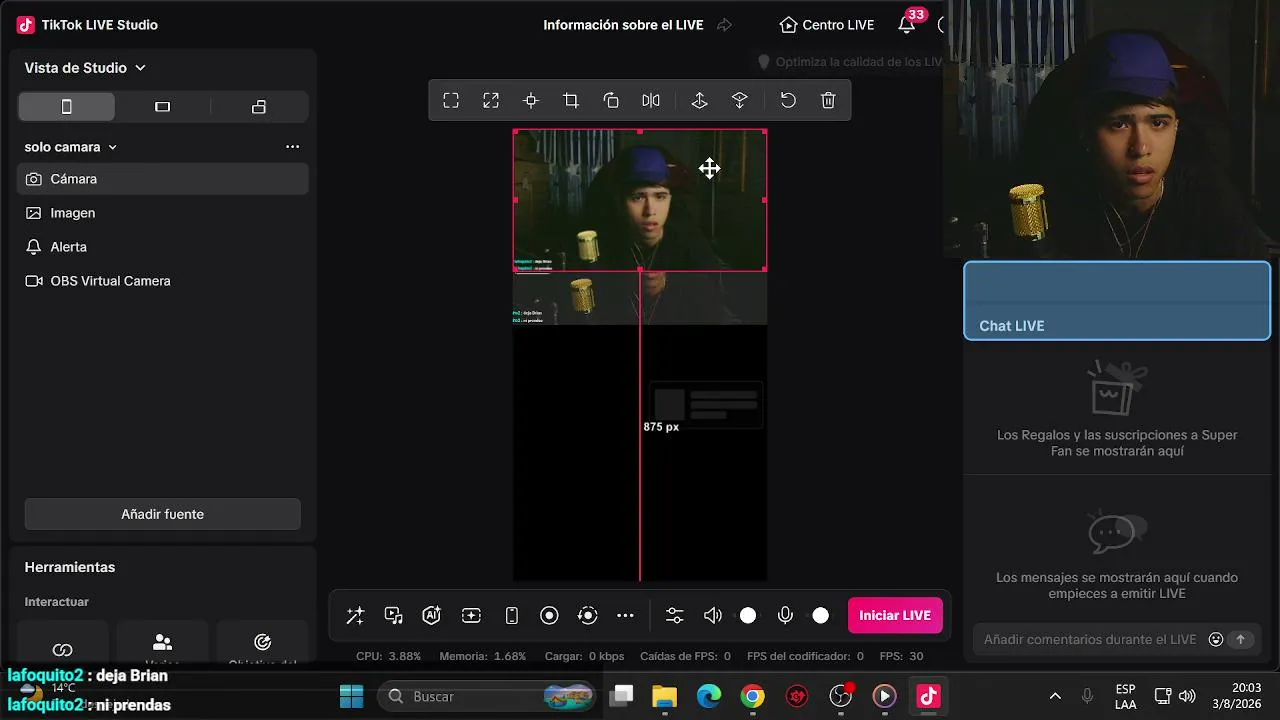Screen dimensions: 1280x720
Task: Adjust the speaker volume knob
Action: 748,616
